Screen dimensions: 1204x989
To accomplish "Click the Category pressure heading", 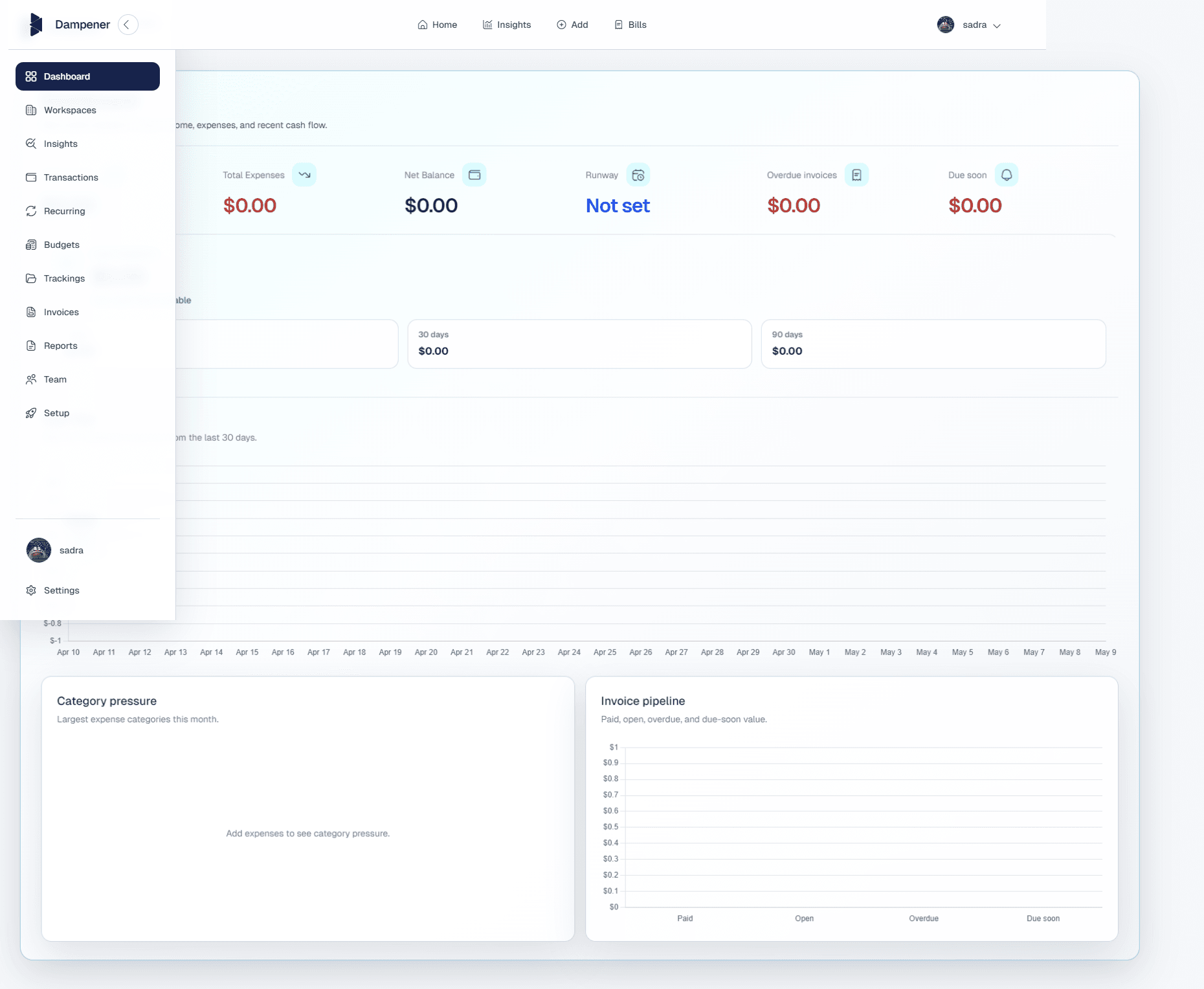I will (x=107, y=701).
